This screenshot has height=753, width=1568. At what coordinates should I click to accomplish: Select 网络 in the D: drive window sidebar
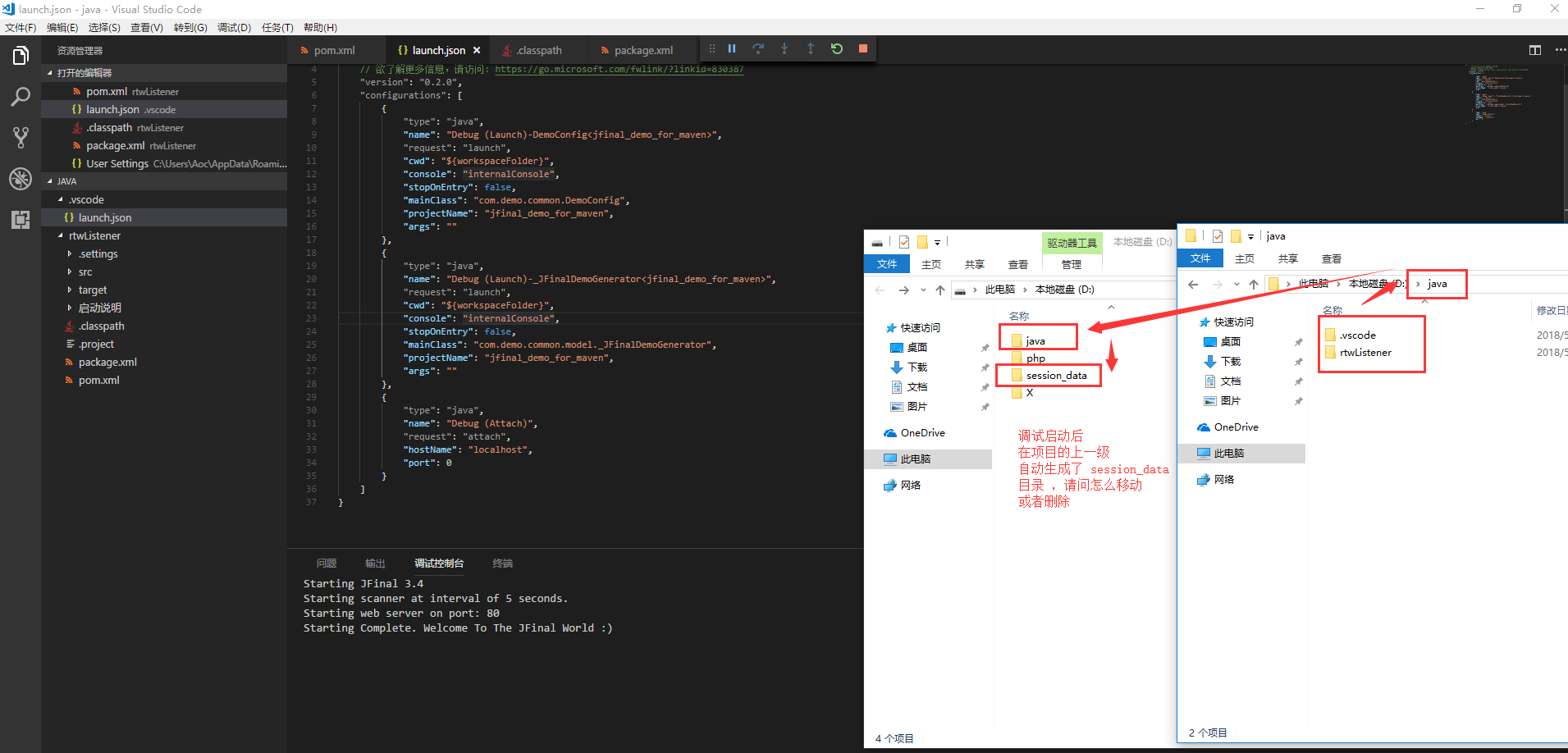[911, 486]
